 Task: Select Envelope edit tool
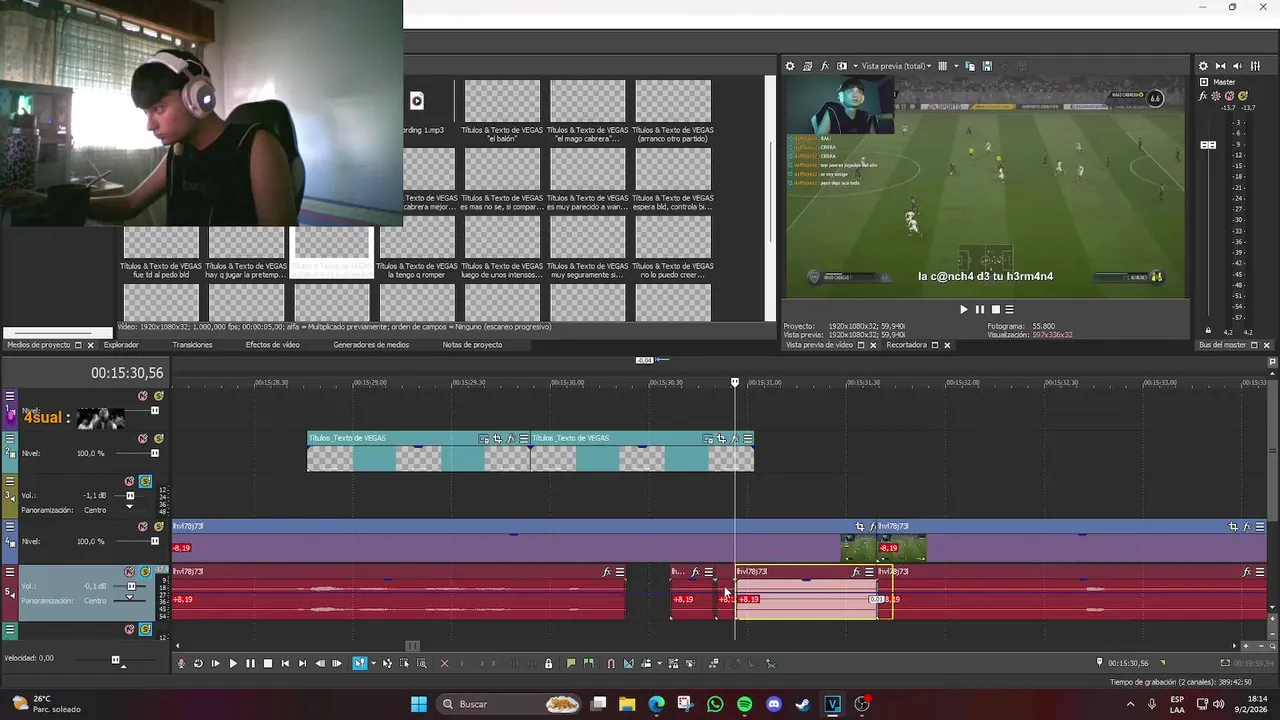[387, 663]
